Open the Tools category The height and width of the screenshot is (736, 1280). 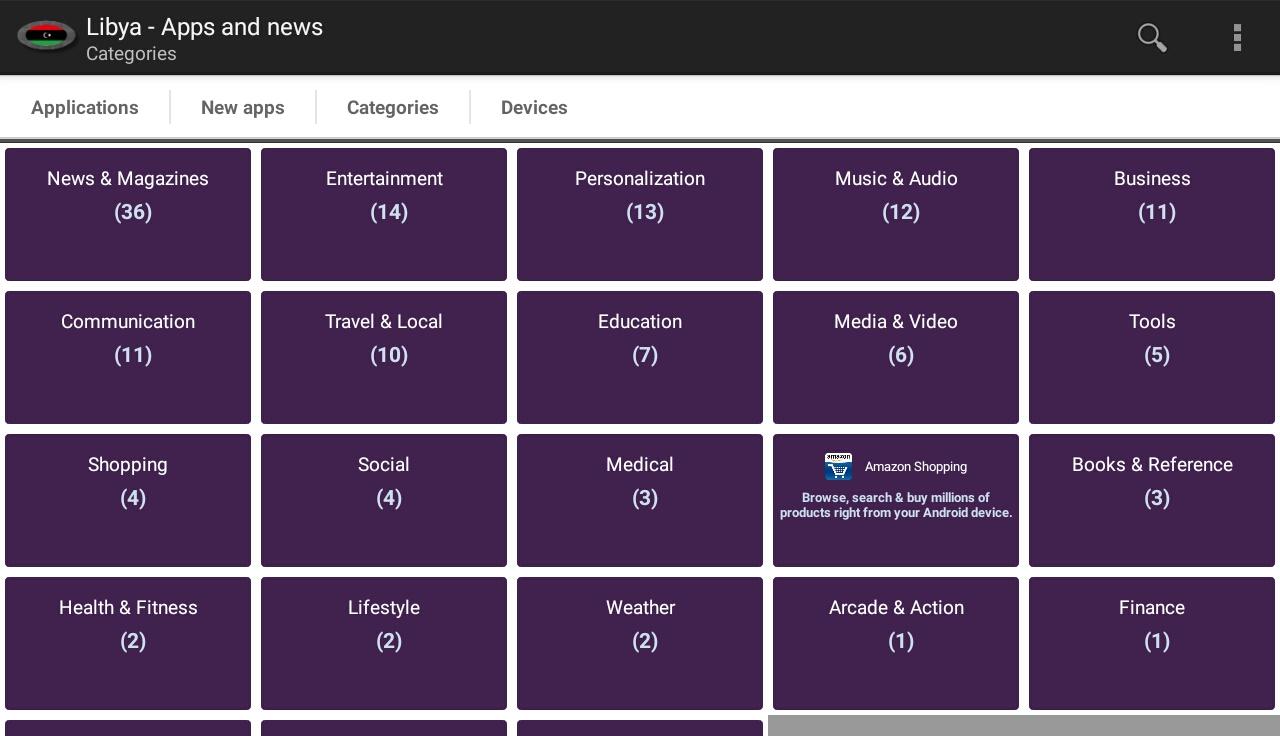pyautogui.click(x=1152, y=357)
